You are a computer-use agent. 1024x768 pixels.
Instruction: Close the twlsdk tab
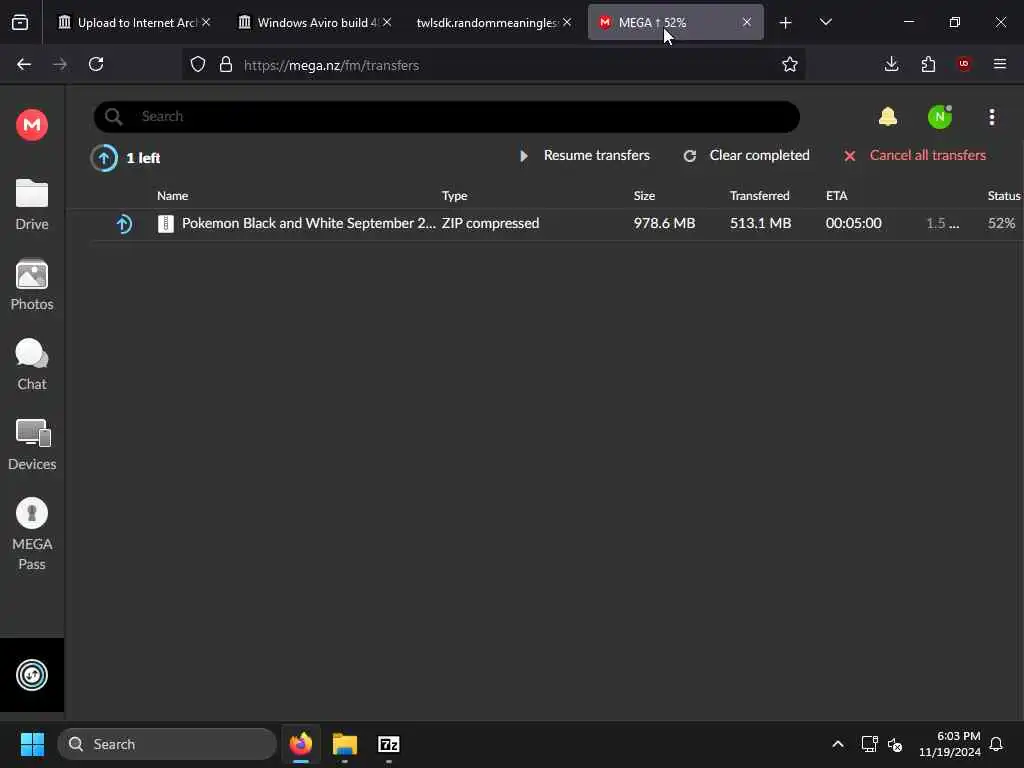[x=567, y=22]
